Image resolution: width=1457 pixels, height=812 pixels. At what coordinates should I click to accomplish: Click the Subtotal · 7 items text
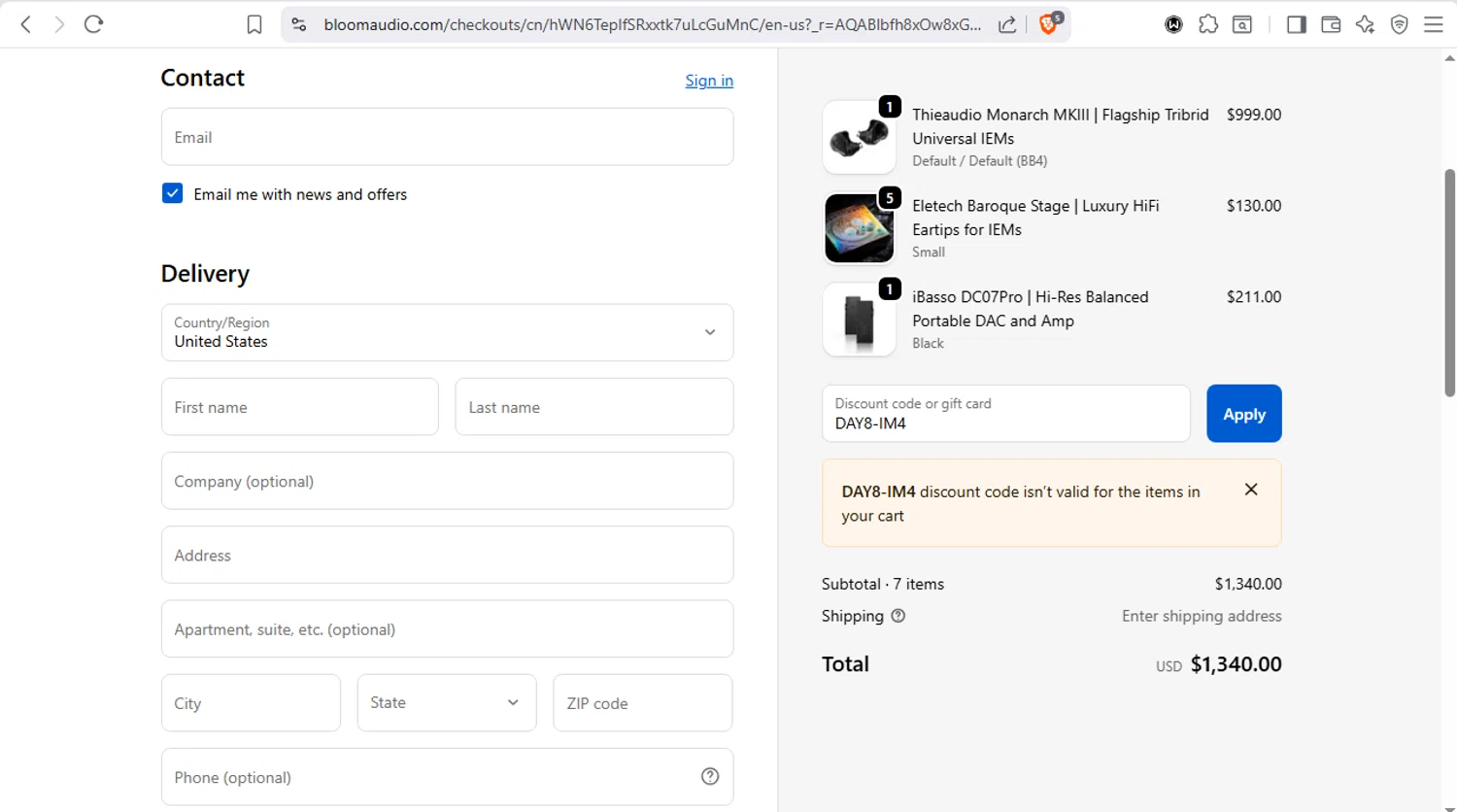pyautogui.click(x=883, y=584)
